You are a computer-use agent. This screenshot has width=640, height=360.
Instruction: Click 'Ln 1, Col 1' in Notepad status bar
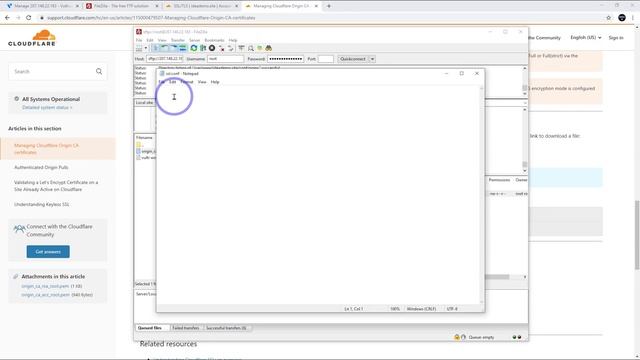click(x=353, y=309)
